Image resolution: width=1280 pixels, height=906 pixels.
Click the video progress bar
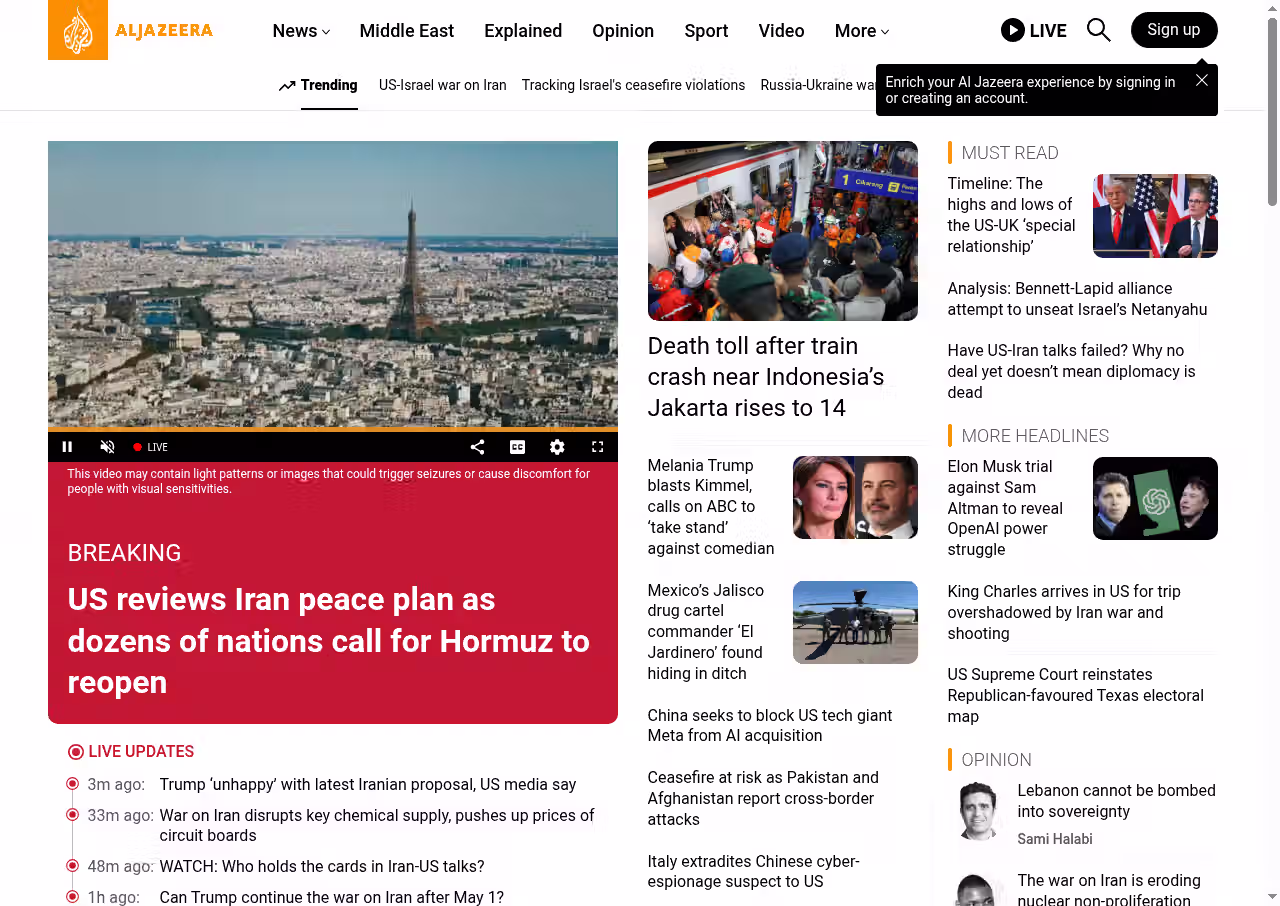(x=332, y=429)
